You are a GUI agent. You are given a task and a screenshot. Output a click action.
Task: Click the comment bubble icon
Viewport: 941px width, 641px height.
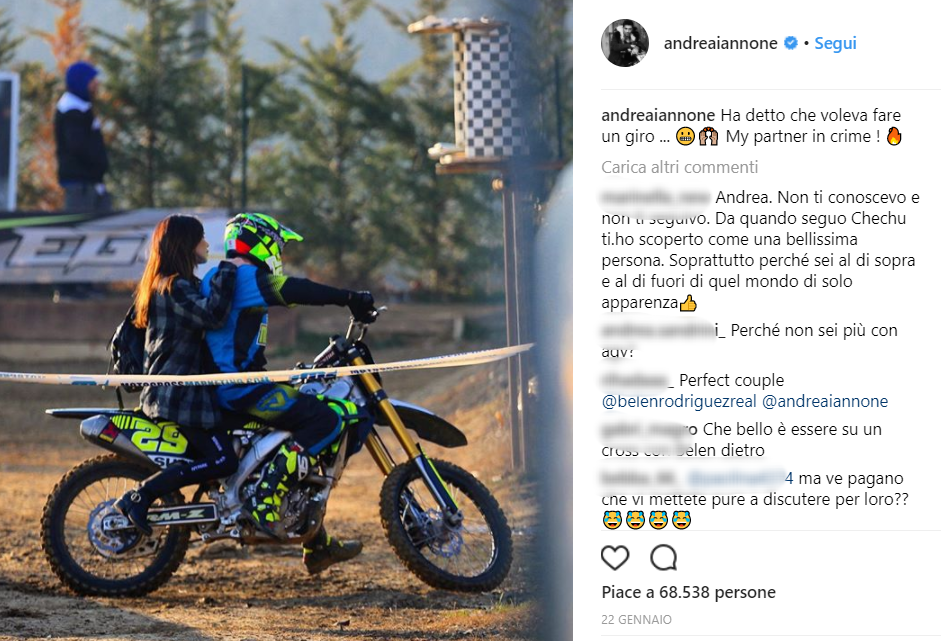click(664, 558)
